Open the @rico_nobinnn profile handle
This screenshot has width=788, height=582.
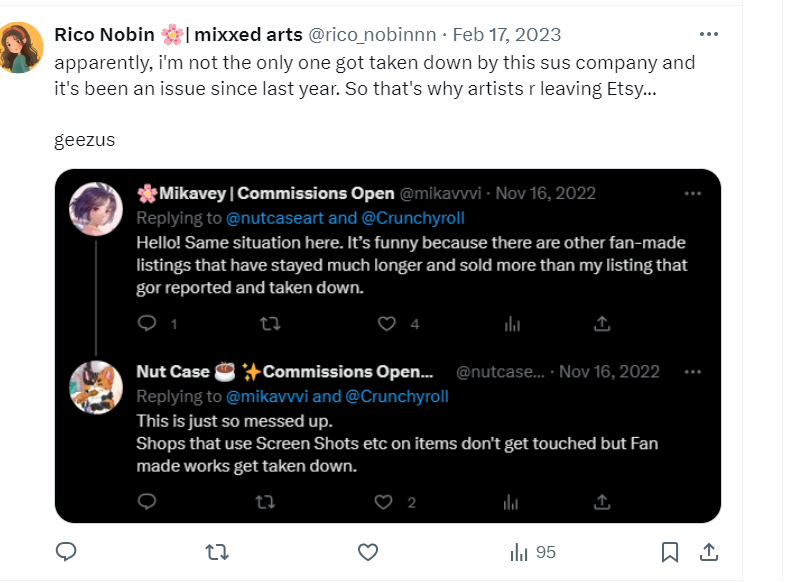coord(373,35)
